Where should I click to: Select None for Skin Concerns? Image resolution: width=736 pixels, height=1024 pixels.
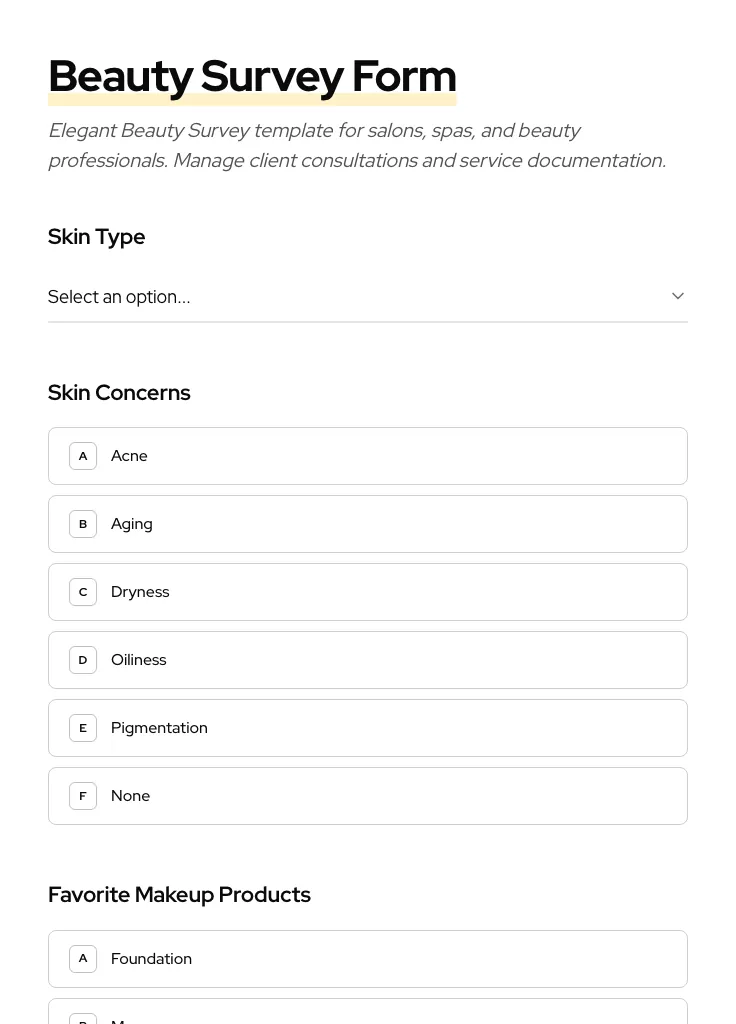pos(368,795)
